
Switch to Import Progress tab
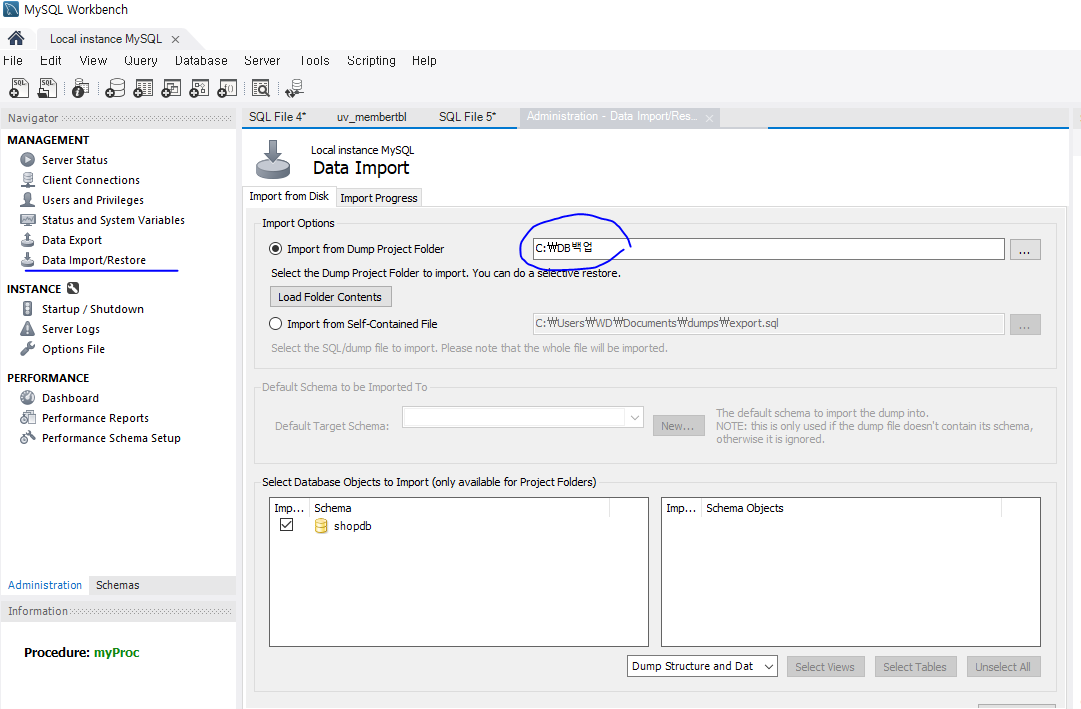click(x=378, y=198)
